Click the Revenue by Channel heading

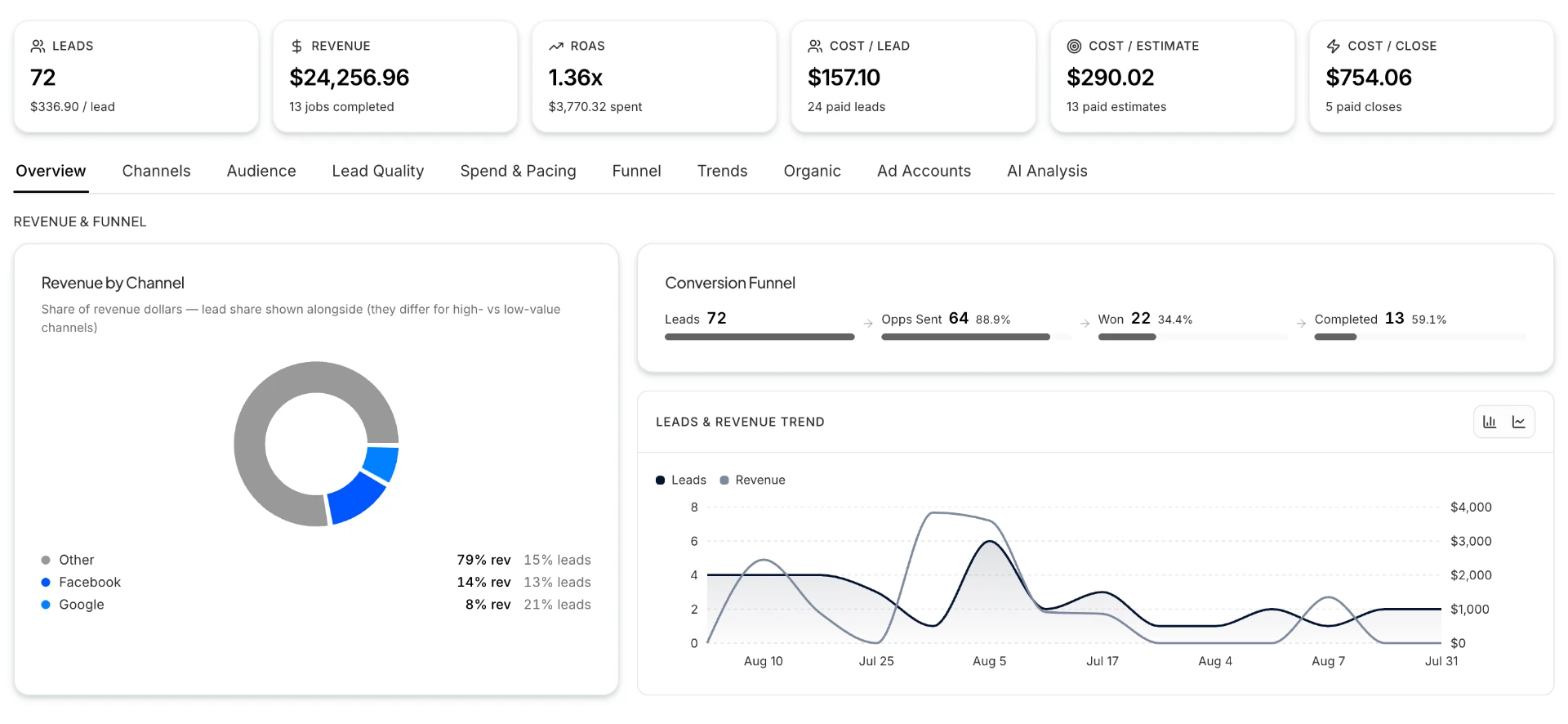pos(113,283)
